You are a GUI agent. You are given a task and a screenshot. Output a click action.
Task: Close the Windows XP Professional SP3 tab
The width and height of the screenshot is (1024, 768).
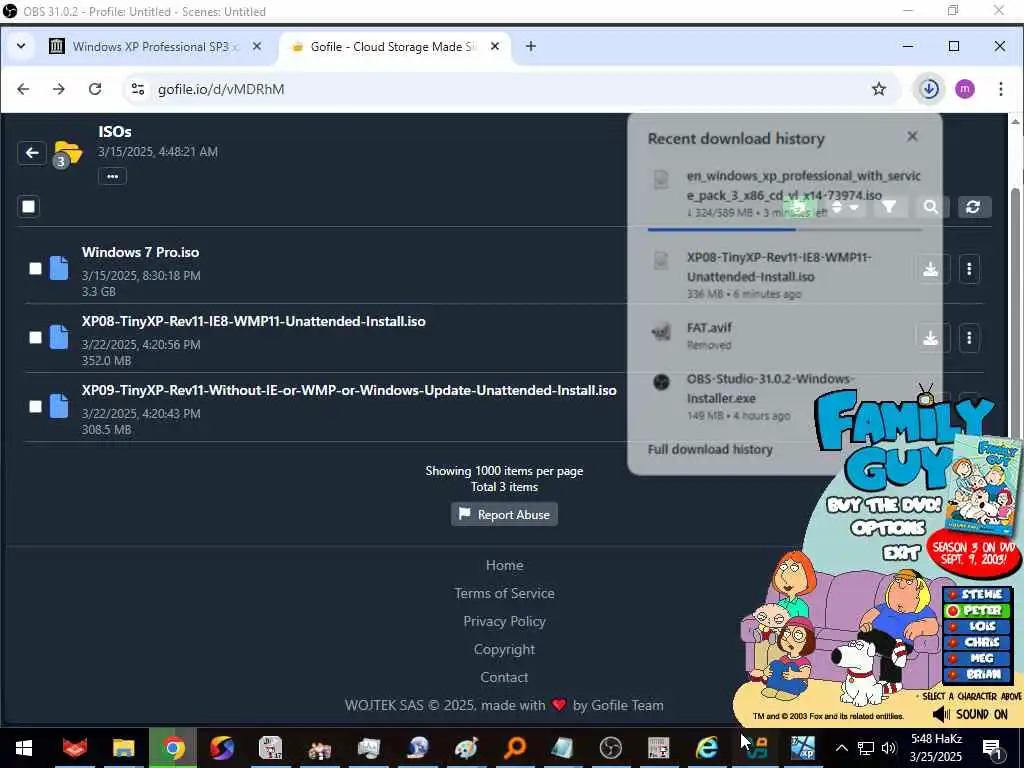click(257, 46)
